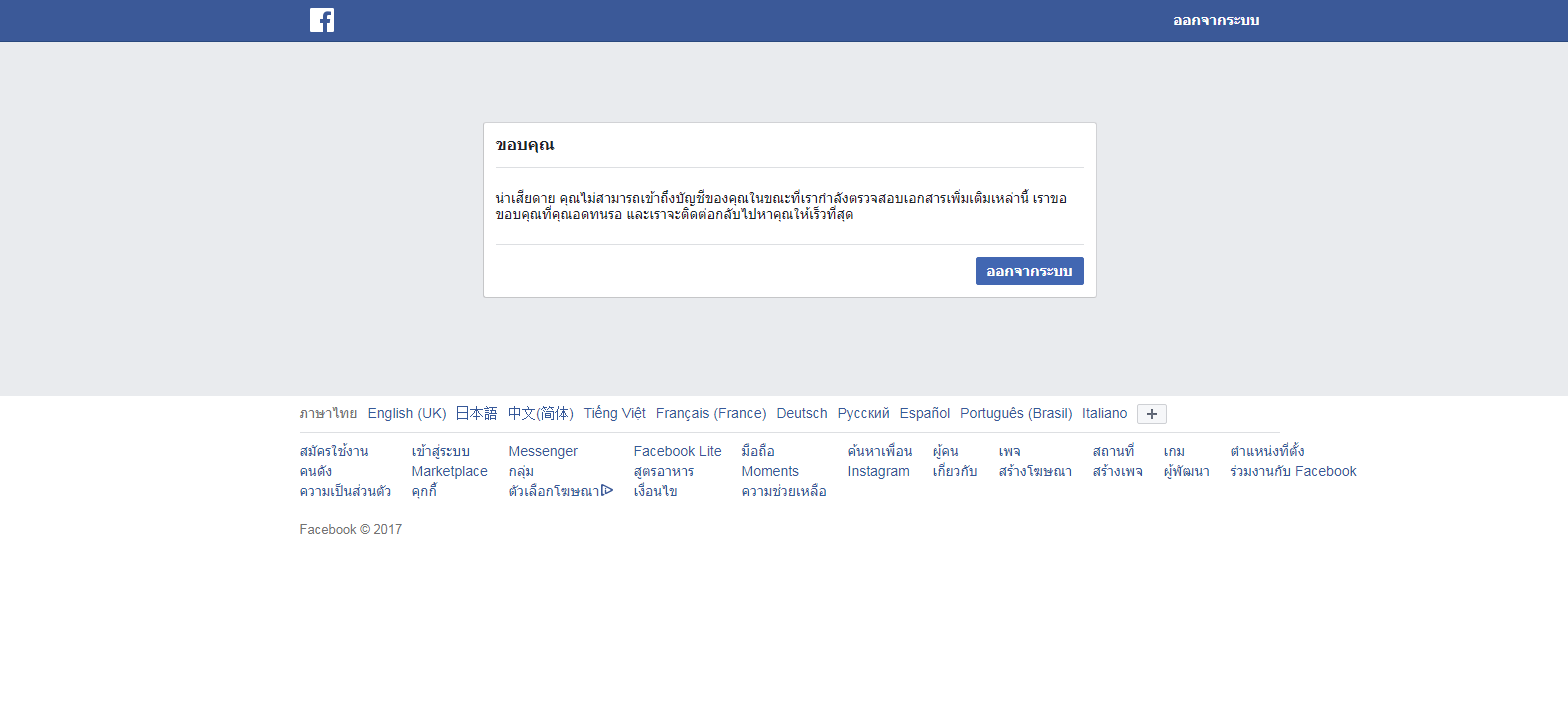1568x702 pixels.
Task: Click the ขอบคุณ dialog heading
Action: pyautogui.click(x=525, y=145)
